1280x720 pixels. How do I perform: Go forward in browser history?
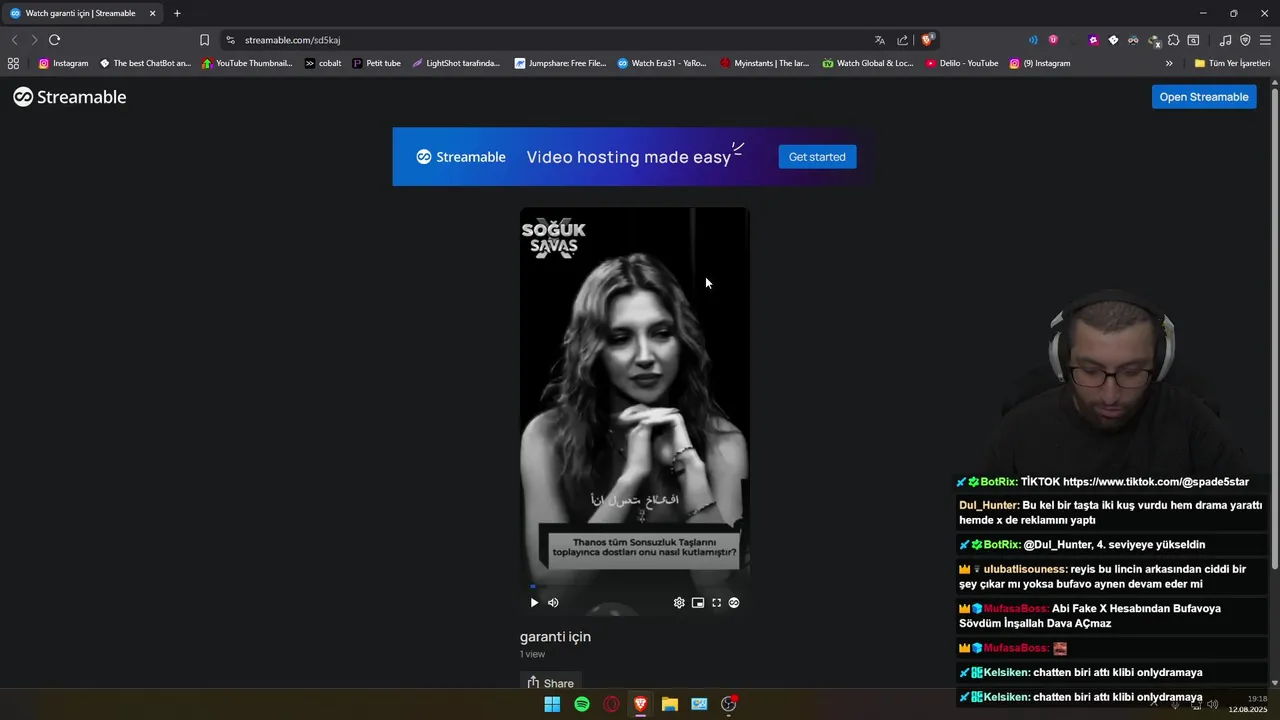(33, 40)
